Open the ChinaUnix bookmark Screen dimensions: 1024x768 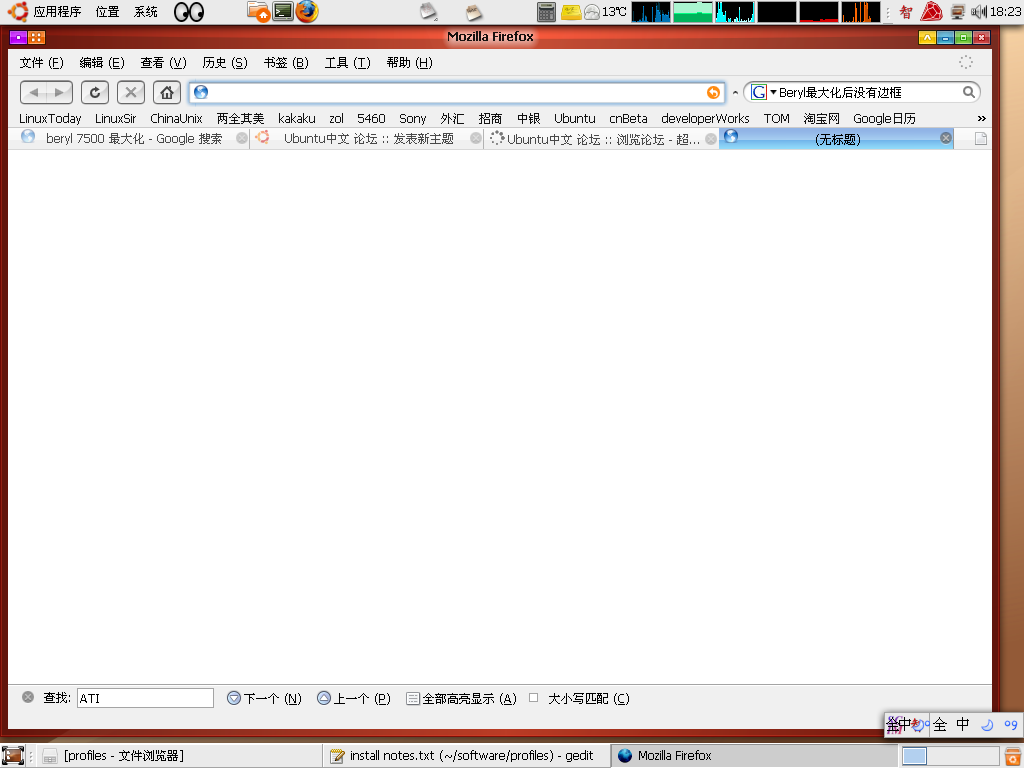click(176, 118)
